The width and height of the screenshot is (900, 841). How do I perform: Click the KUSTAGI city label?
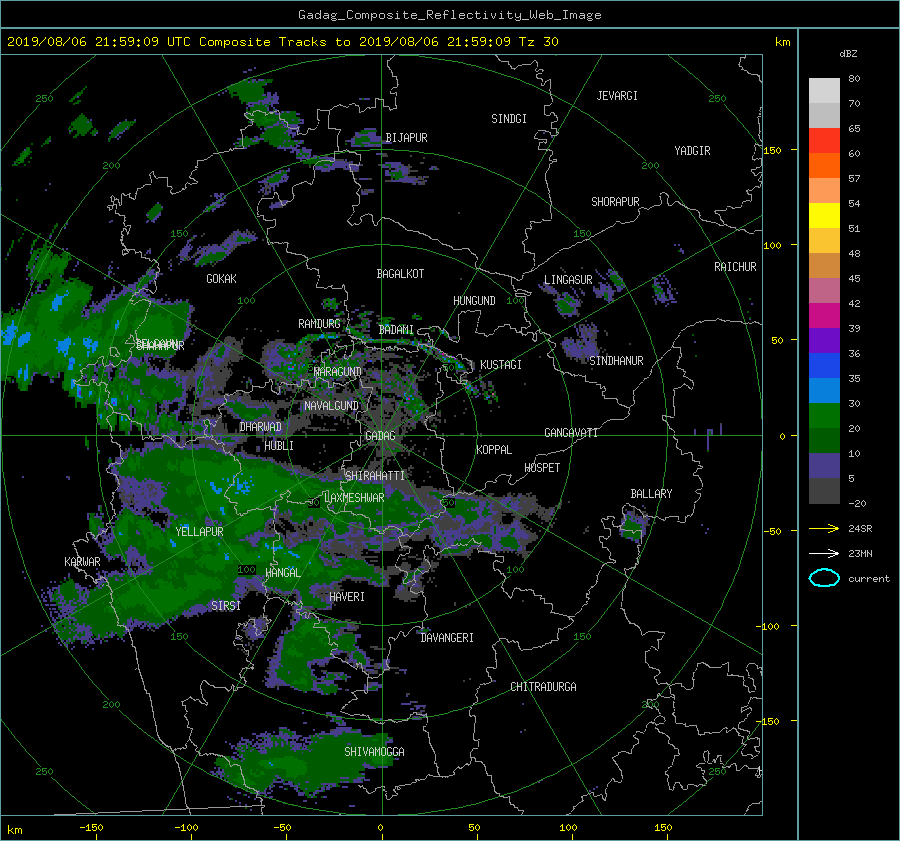click(x=501, y=365)
